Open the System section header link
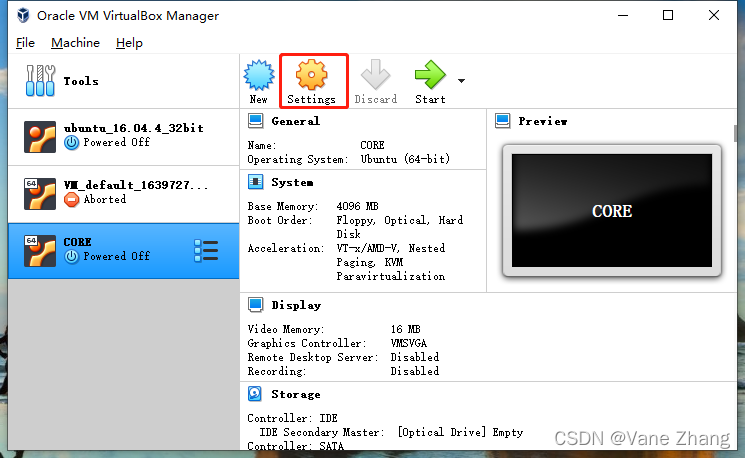745x458 pixels. [292, 182]
